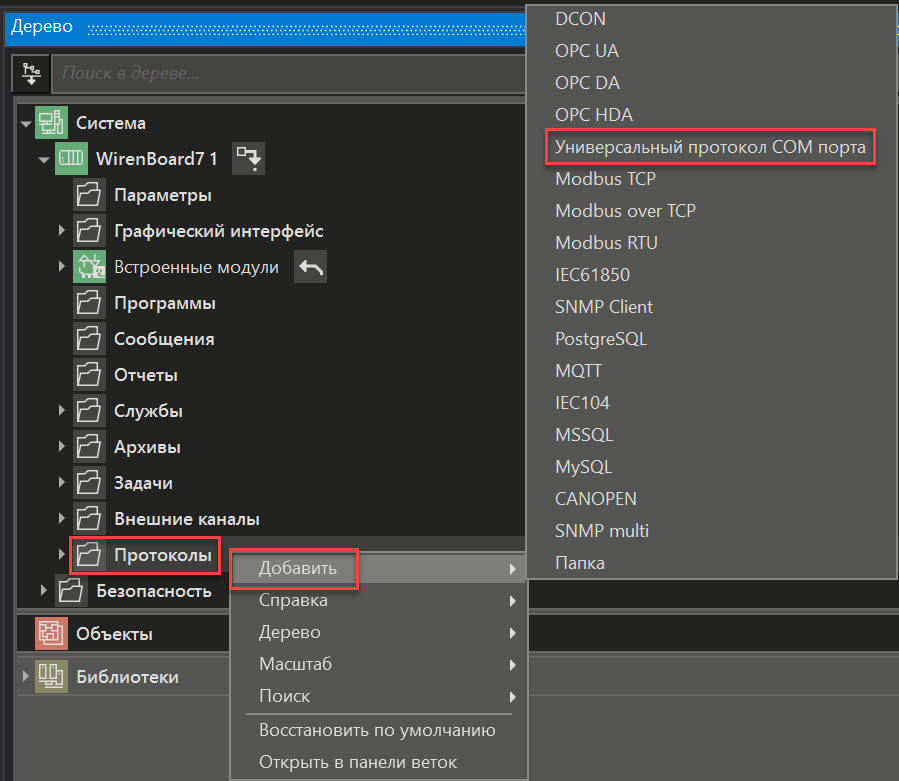The height and width of the screenshot is (781, 899).
Task: Expand the Графический интерфейс node
Action: 61,231
